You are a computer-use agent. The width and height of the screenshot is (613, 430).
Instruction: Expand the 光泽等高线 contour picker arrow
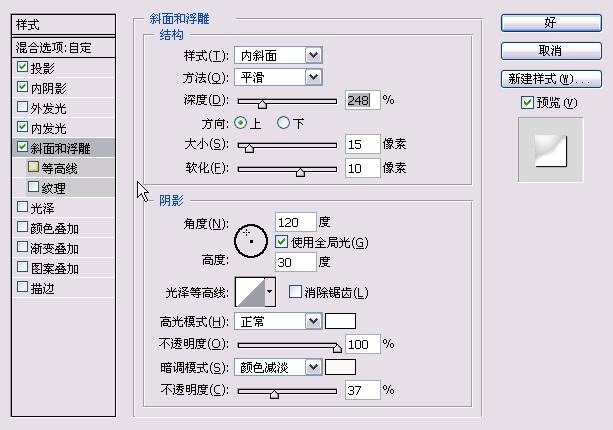click(x=270, y=292)
